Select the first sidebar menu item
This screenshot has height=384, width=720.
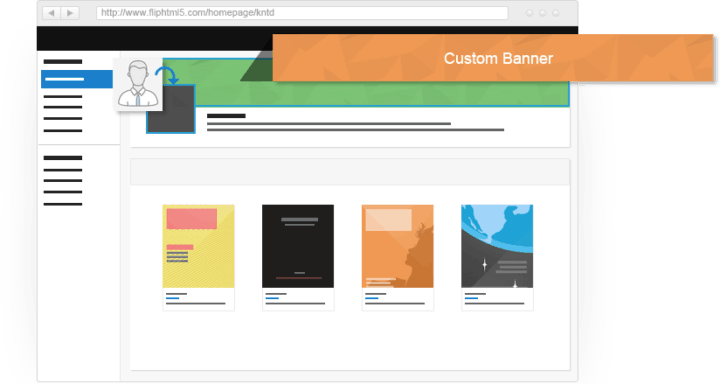click(x=63, y=62)
